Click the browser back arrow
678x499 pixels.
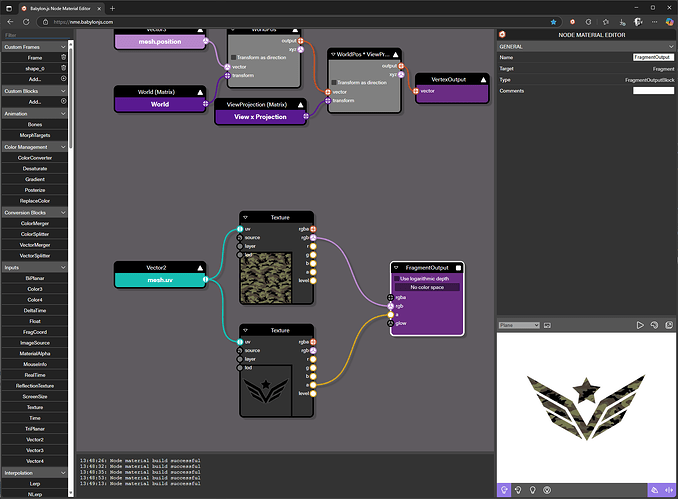click(10, 22)
